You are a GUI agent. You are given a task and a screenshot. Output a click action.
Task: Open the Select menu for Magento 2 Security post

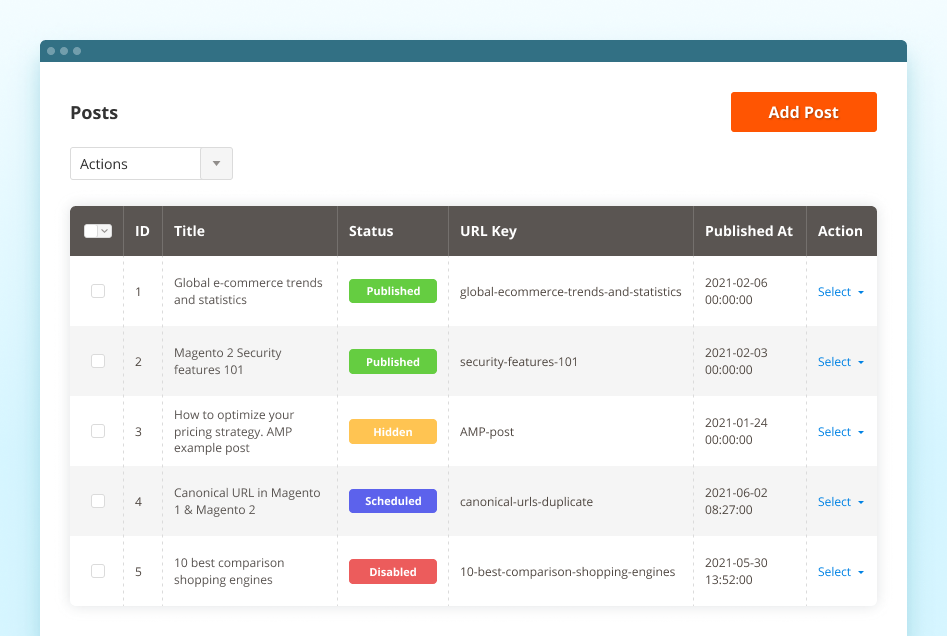(840, 361)
